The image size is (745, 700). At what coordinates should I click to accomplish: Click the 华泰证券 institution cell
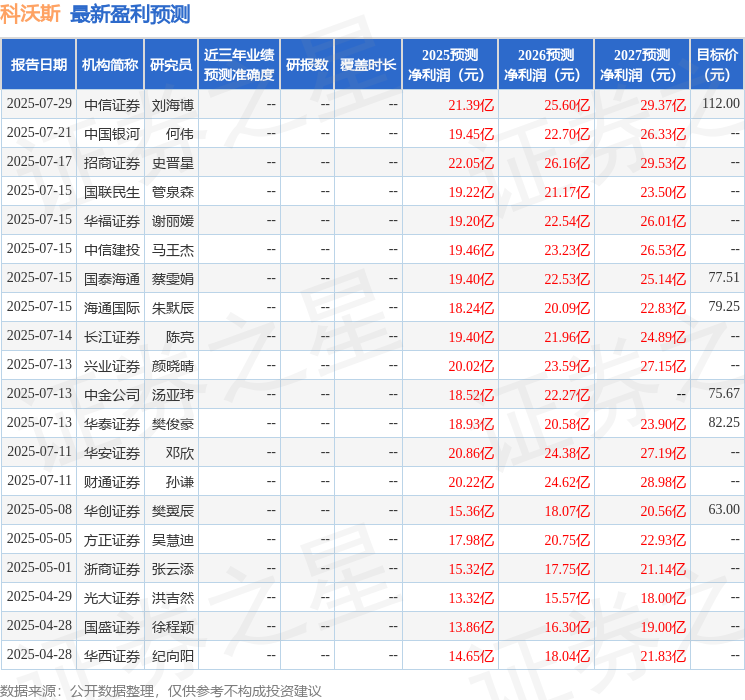112,424
